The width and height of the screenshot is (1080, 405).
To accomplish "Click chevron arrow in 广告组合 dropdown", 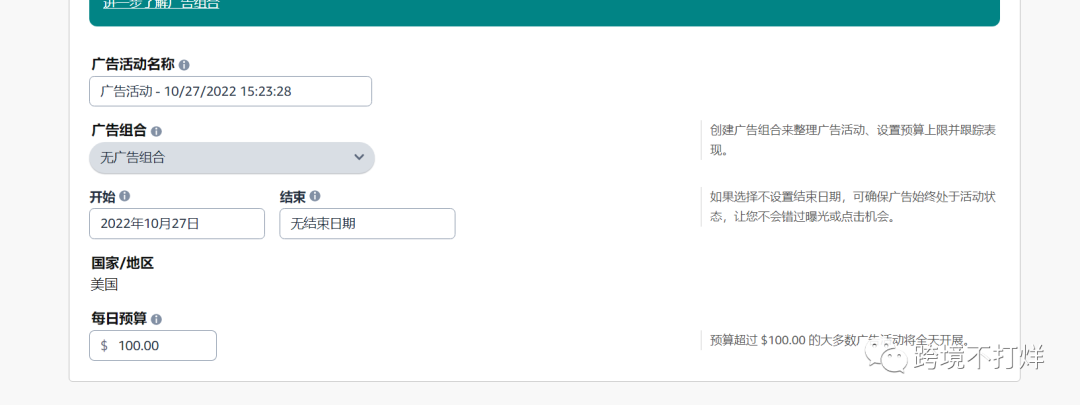I will click(x=359, y=157).
